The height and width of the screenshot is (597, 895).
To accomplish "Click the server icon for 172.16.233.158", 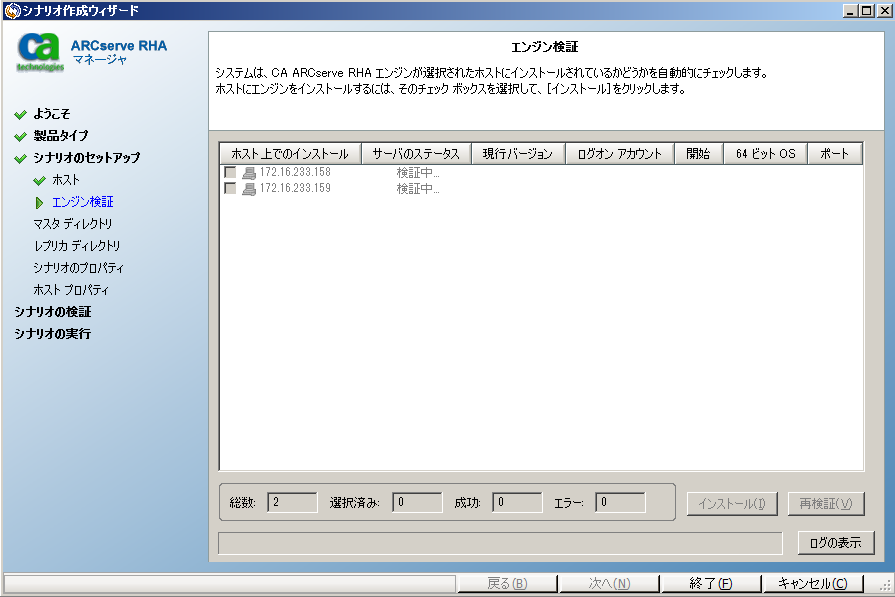I will [249, 173].
